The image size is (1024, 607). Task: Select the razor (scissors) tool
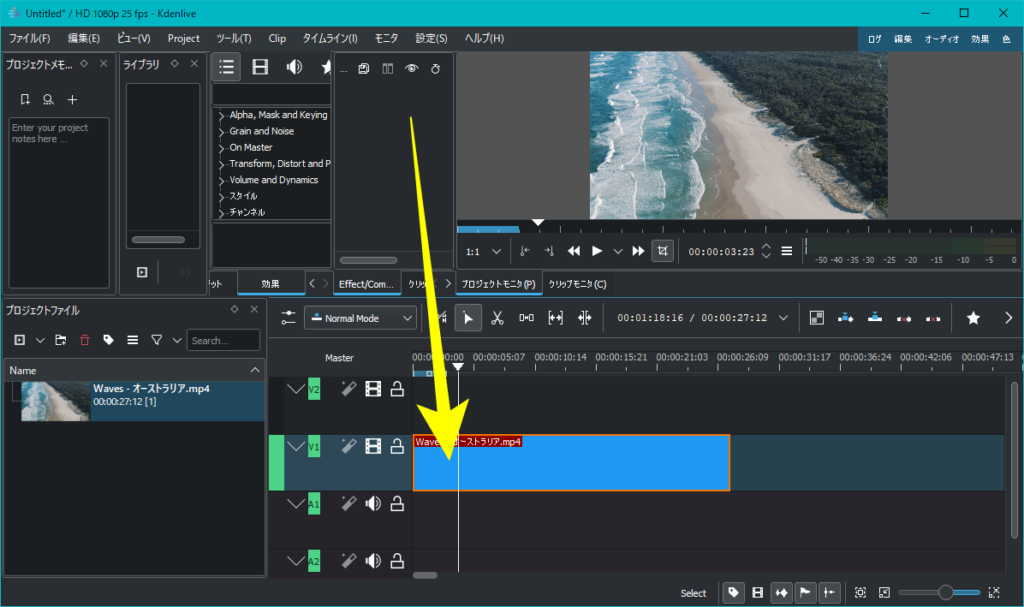tap(497, 318)
